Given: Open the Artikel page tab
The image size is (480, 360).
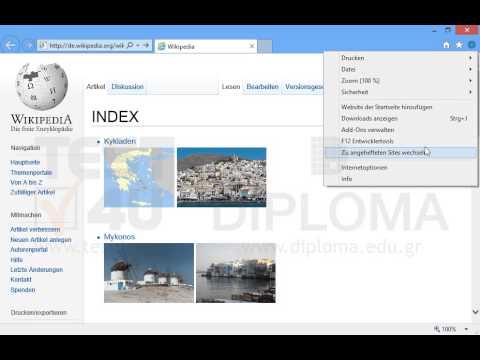Looking at the screenshot, I should 96,87.
